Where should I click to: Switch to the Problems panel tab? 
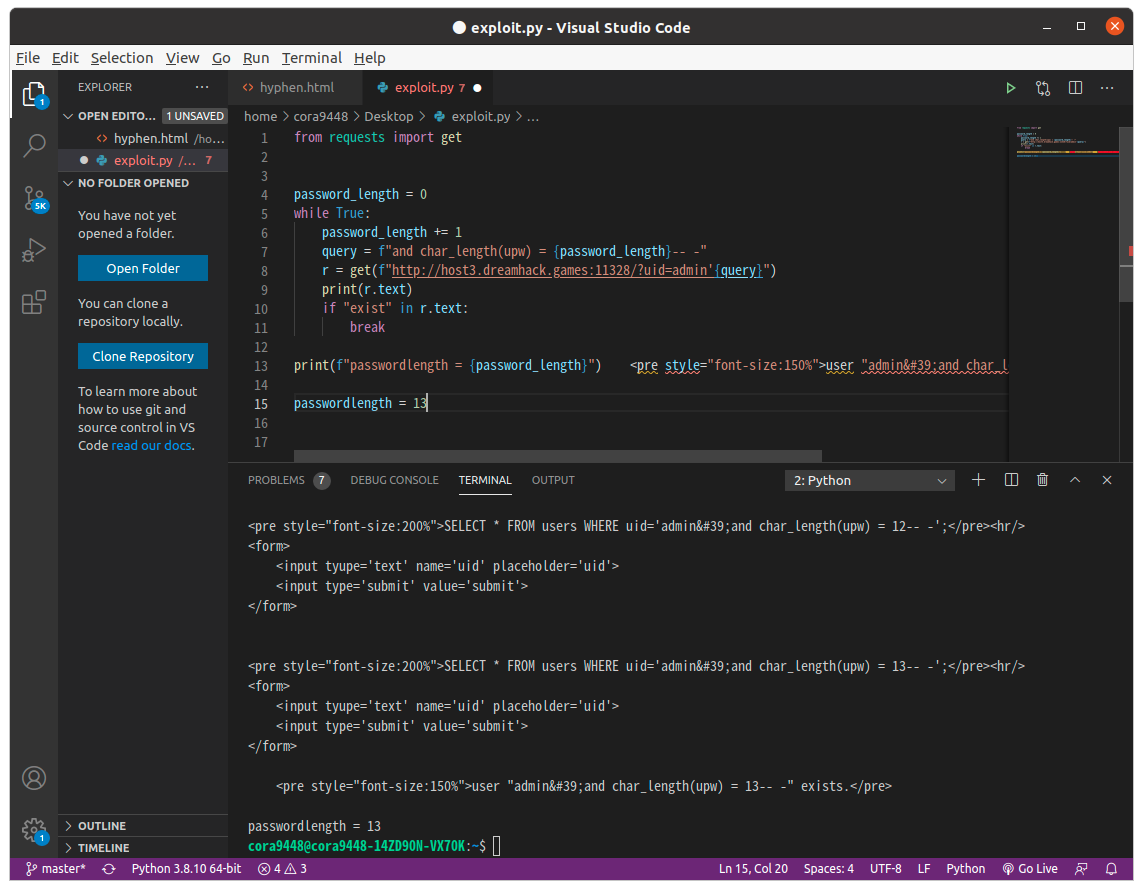point(288,480)
